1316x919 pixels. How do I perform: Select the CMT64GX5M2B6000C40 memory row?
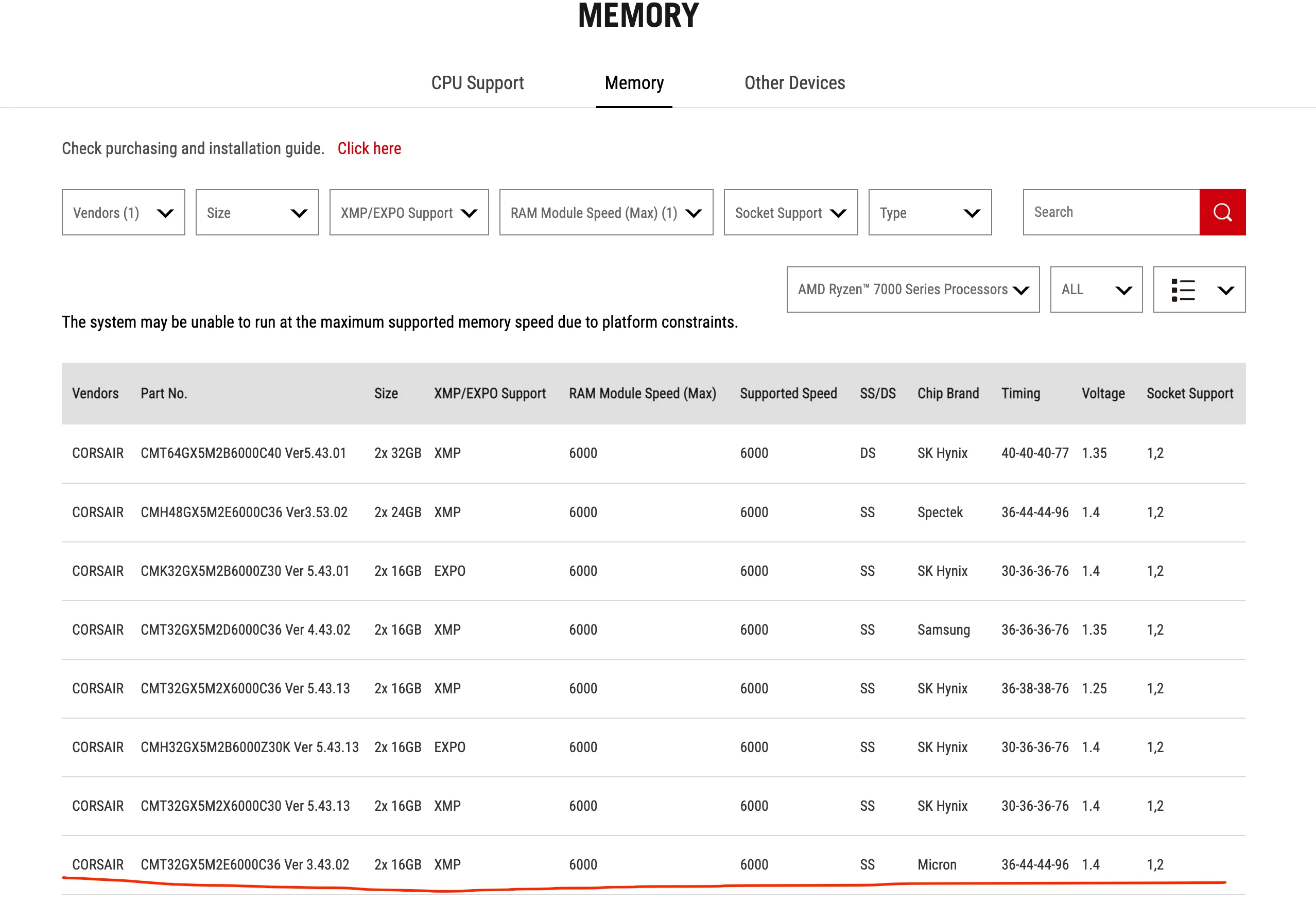pos(244,453)
